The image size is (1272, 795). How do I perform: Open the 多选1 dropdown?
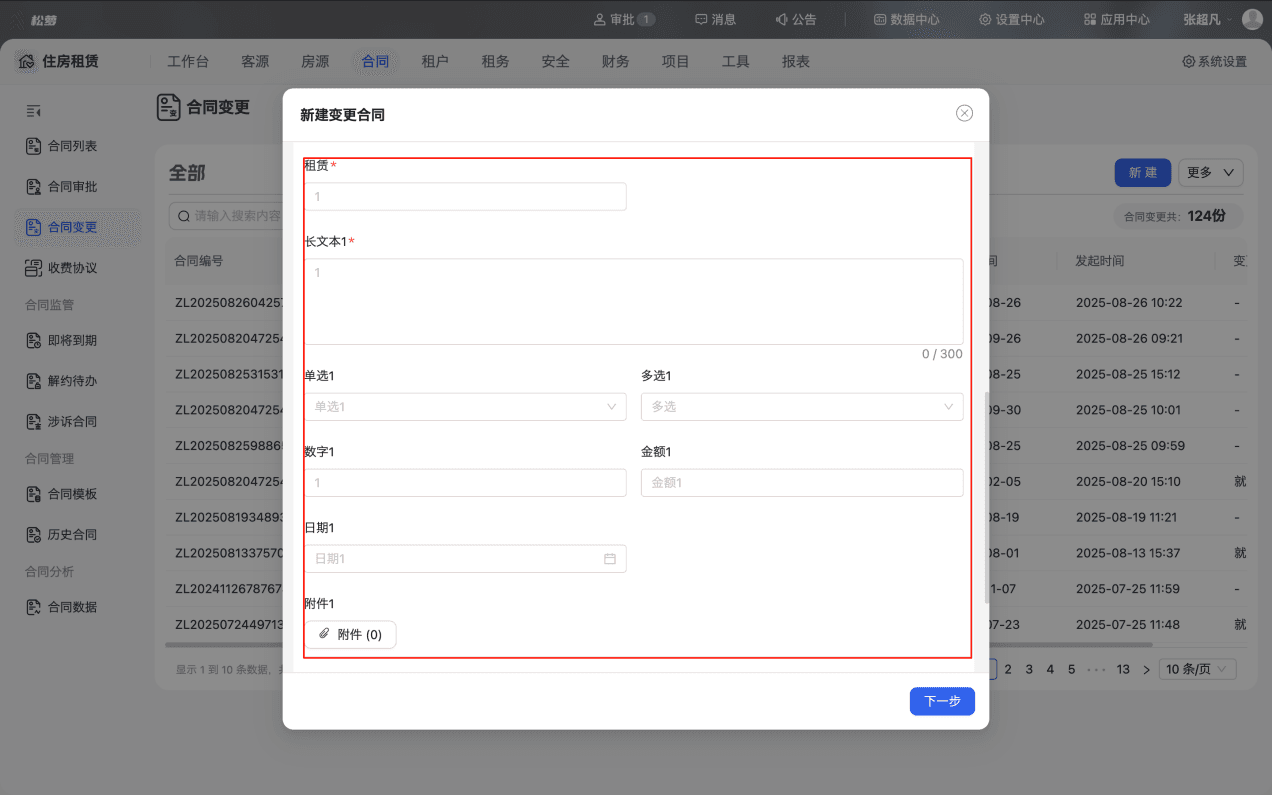pos(802,407)
